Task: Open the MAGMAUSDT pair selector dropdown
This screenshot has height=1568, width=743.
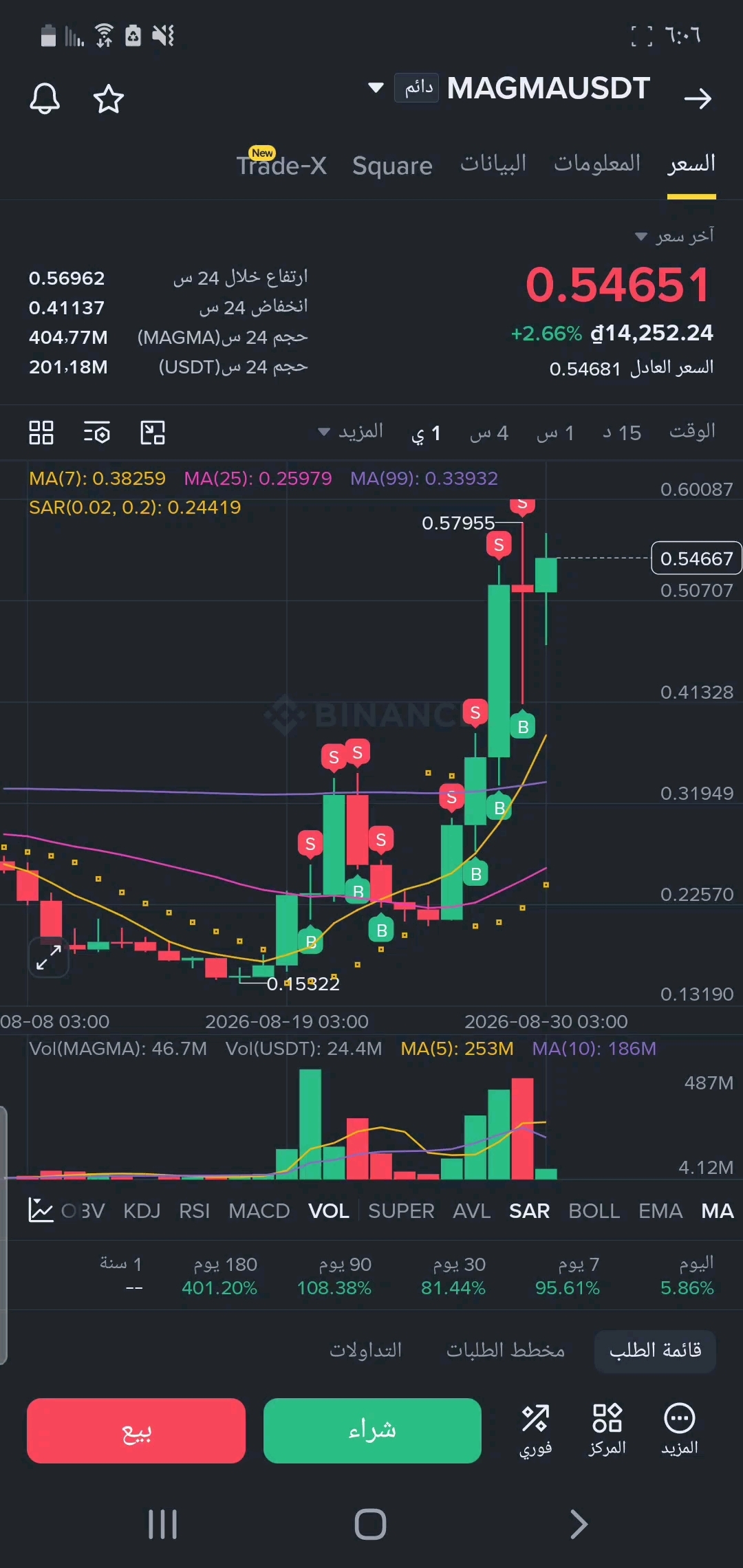Action: click(376, 88)
